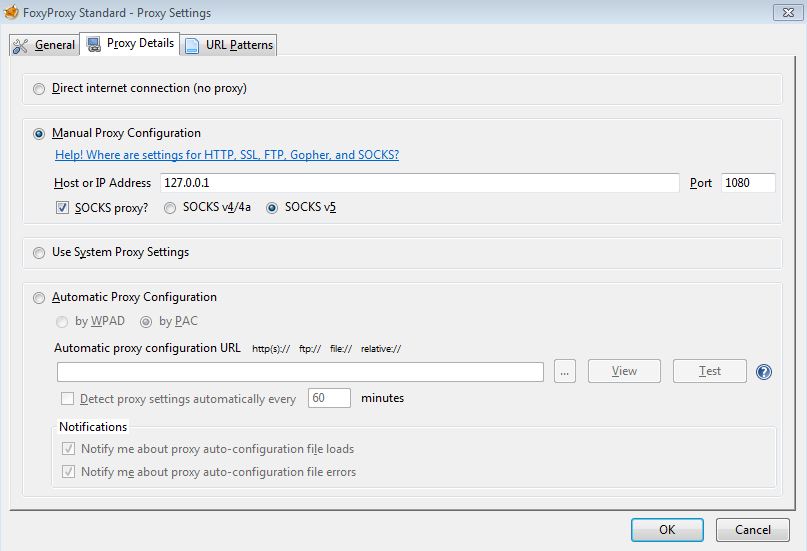Click the URL Patterns tab page icon
807x551 pixels.
(192, 45)
